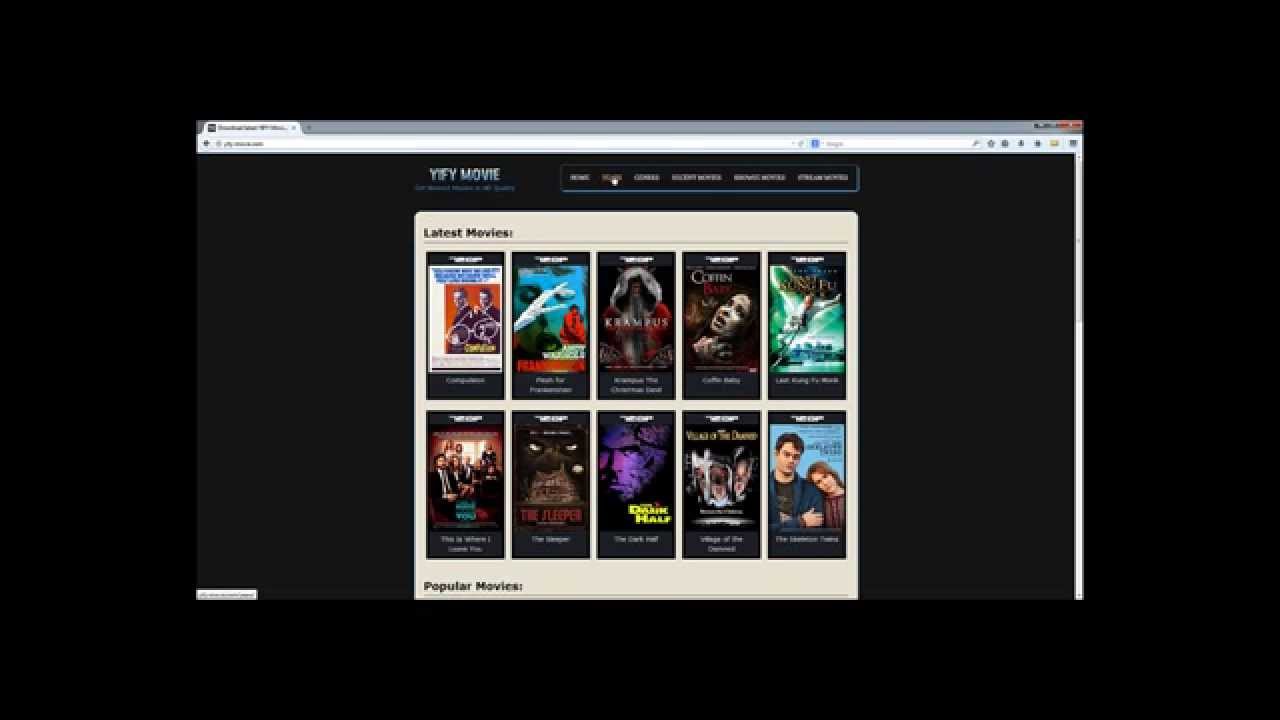Open the HOME navigation item
This screenshot has width=1280, height=720.
580,178
